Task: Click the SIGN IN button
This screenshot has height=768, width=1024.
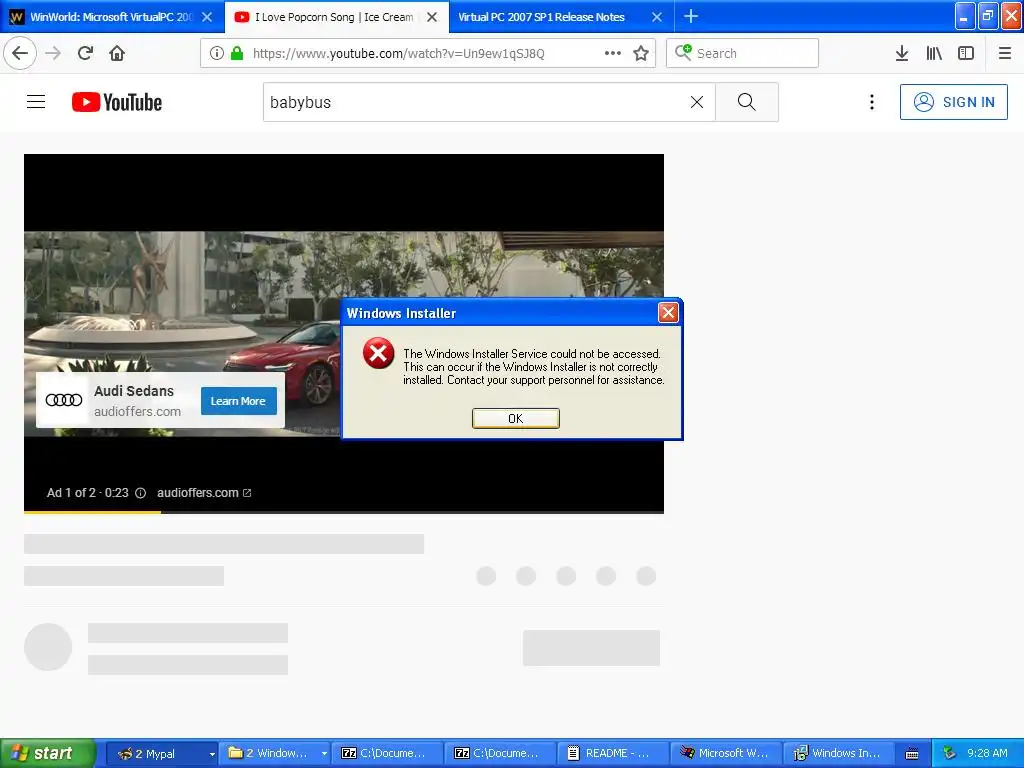Action: [953, 102]
